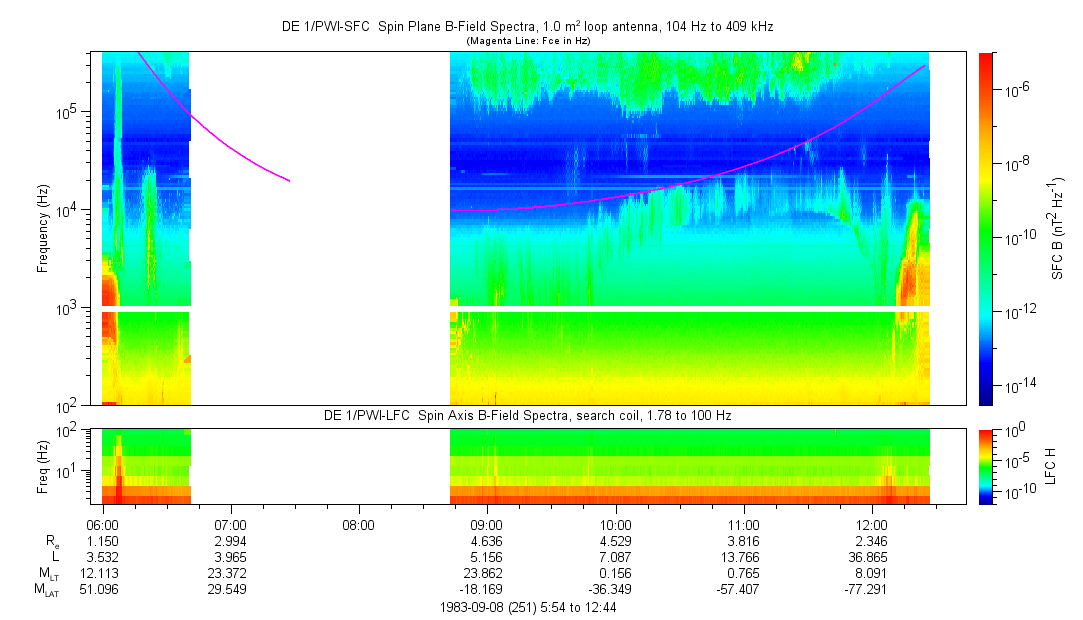Click the L value 36.865

coord(872,558)
